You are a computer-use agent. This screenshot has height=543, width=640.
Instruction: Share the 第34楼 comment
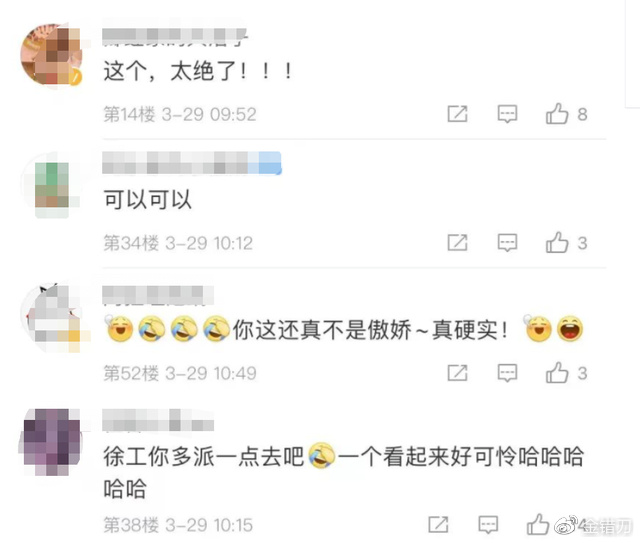pos(458,243)
